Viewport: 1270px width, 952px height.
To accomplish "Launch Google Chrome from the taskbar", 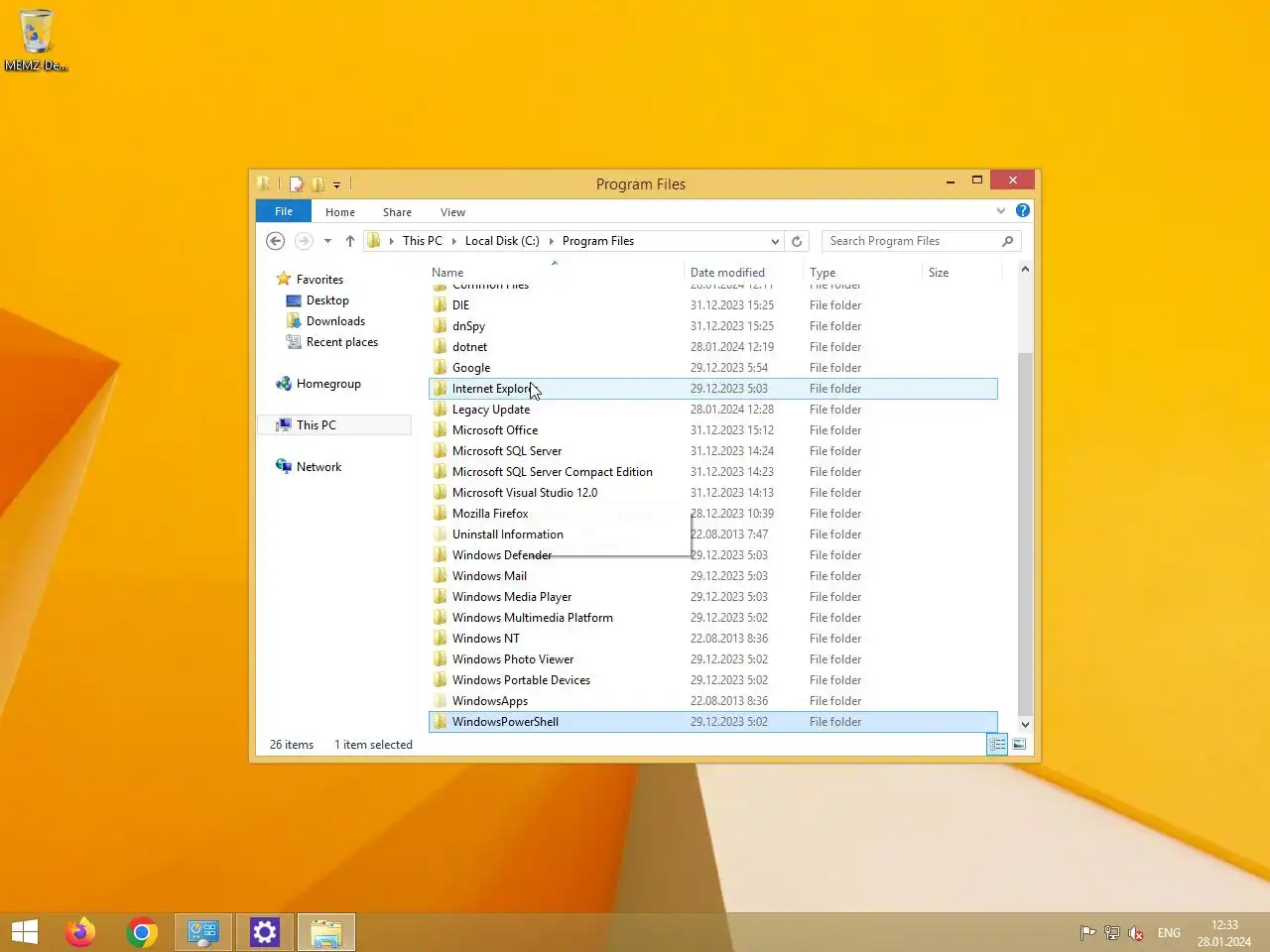I will point(142,932).
